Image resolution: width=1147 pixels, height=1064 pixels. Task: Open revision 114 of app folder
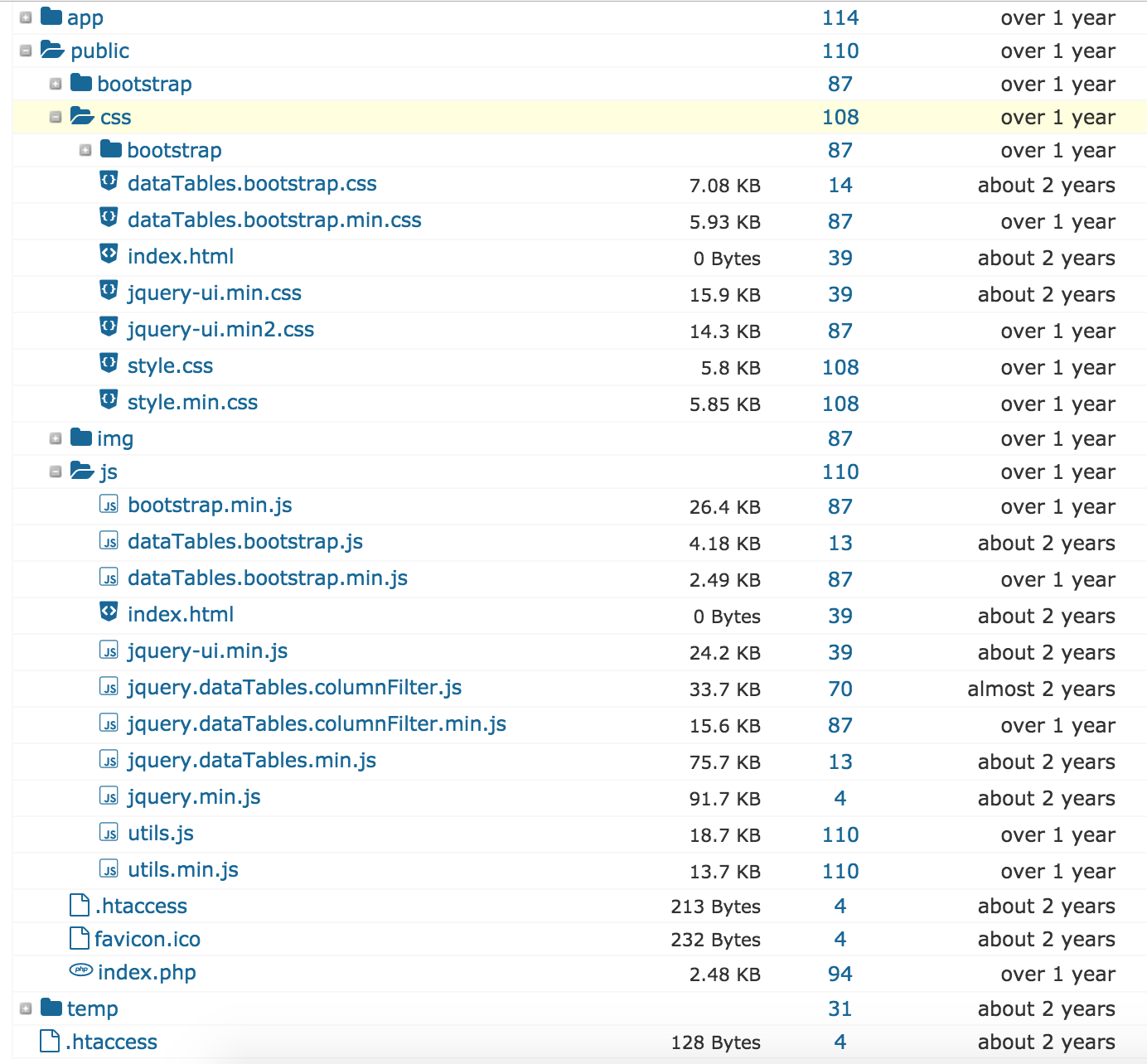840,17
